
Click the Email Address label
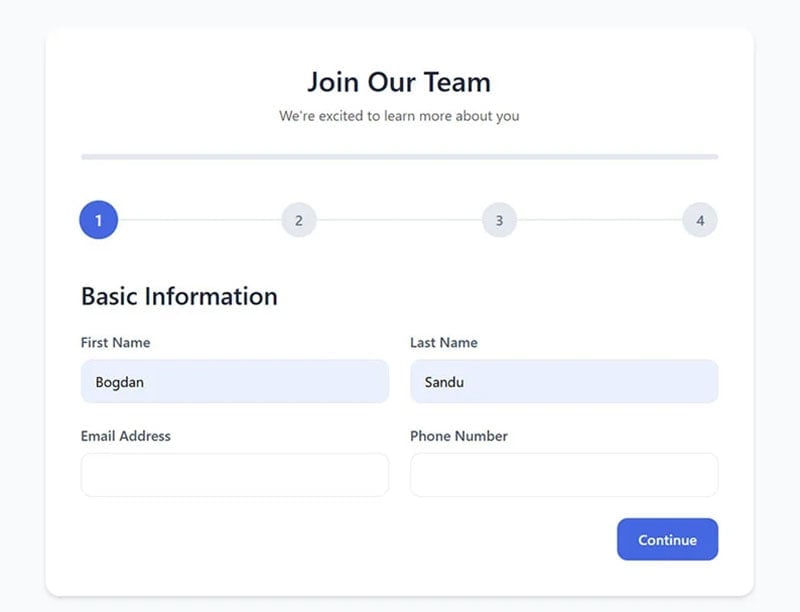(126, 436)
